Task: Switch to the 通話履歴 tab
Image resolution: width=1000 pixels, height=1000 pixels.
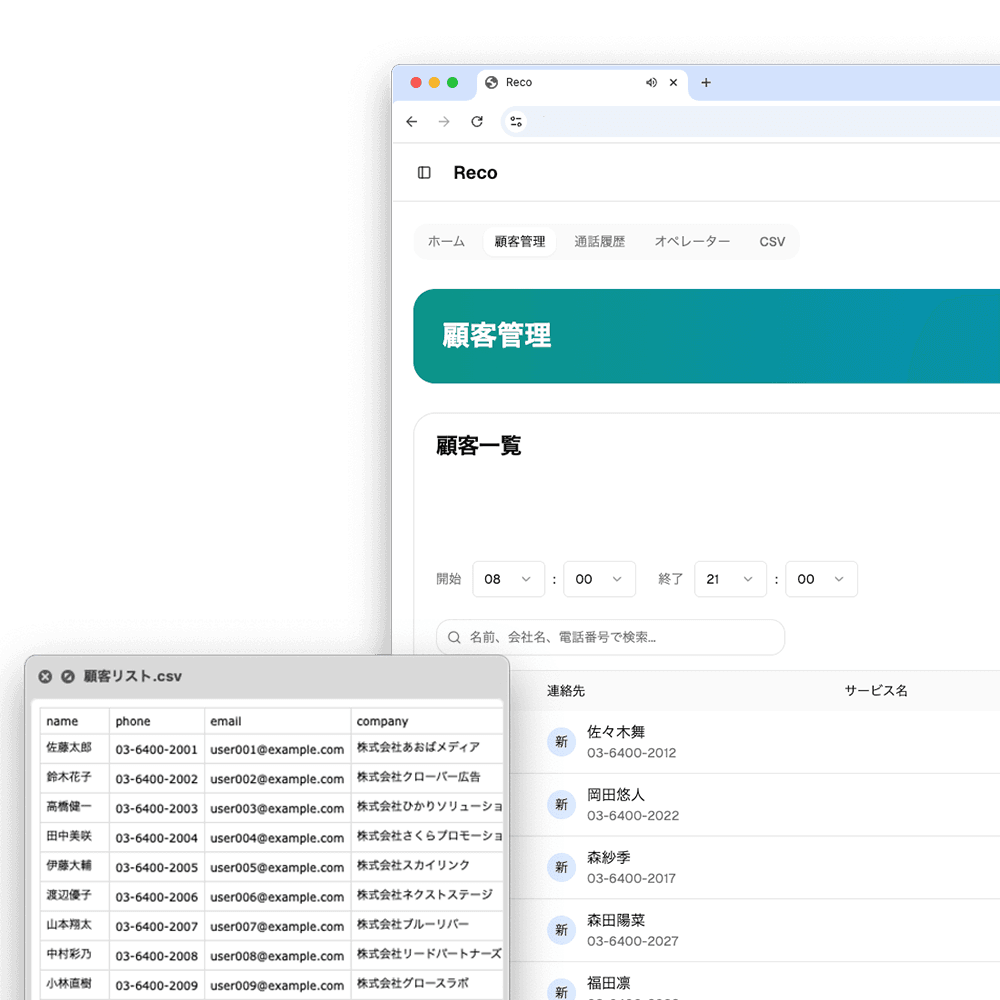Action: click(600, 241)
